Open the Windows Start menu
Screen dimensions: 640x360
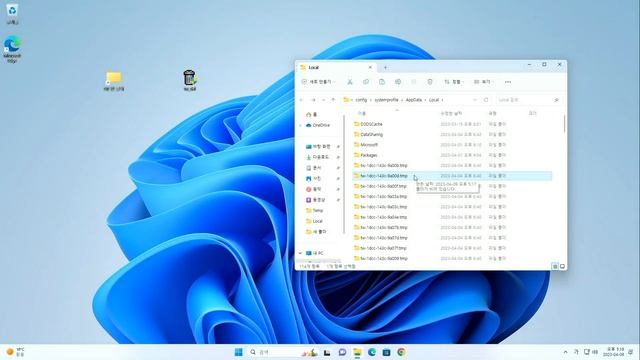point(239,352)
